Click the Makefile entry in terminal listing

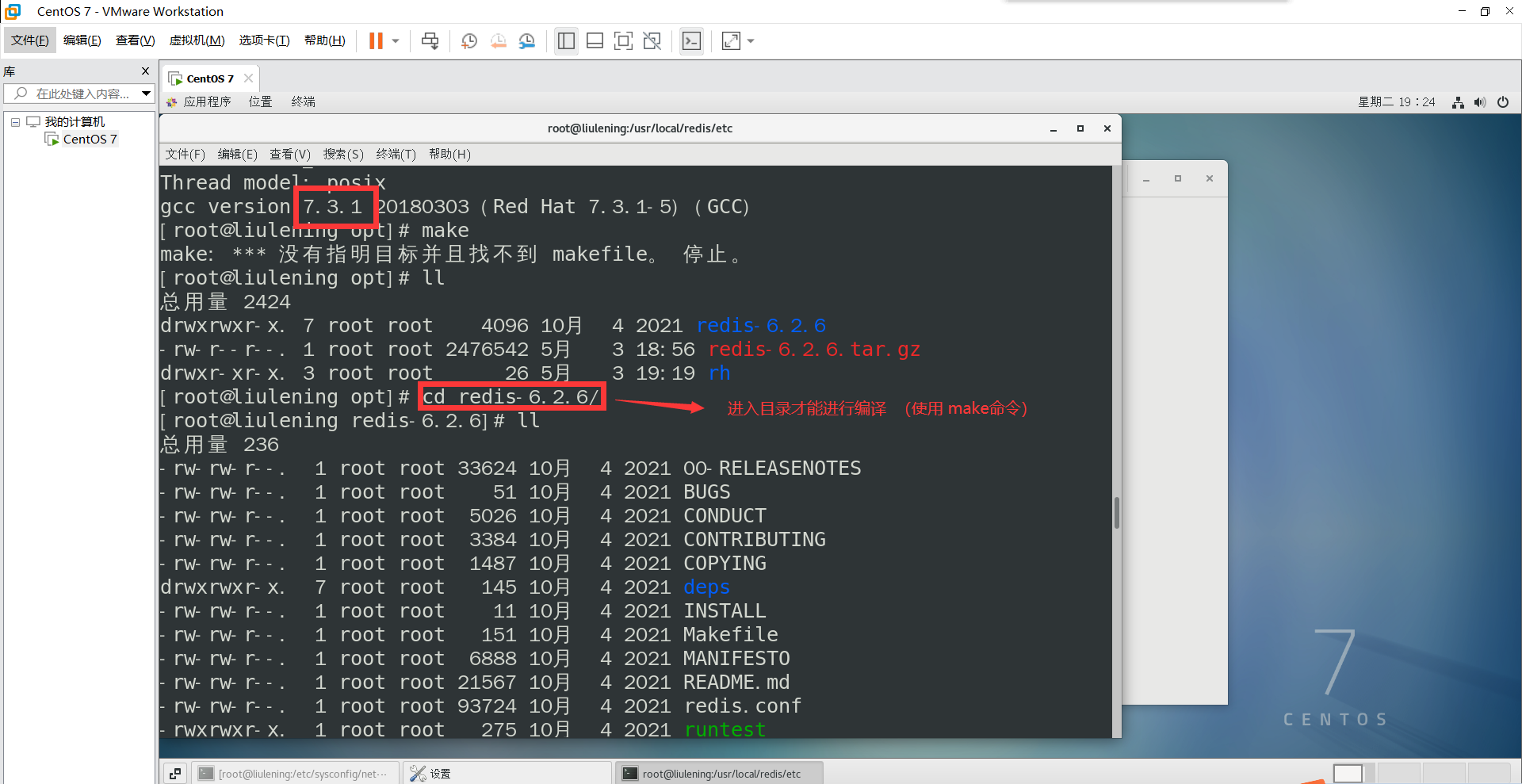[730, 635]
